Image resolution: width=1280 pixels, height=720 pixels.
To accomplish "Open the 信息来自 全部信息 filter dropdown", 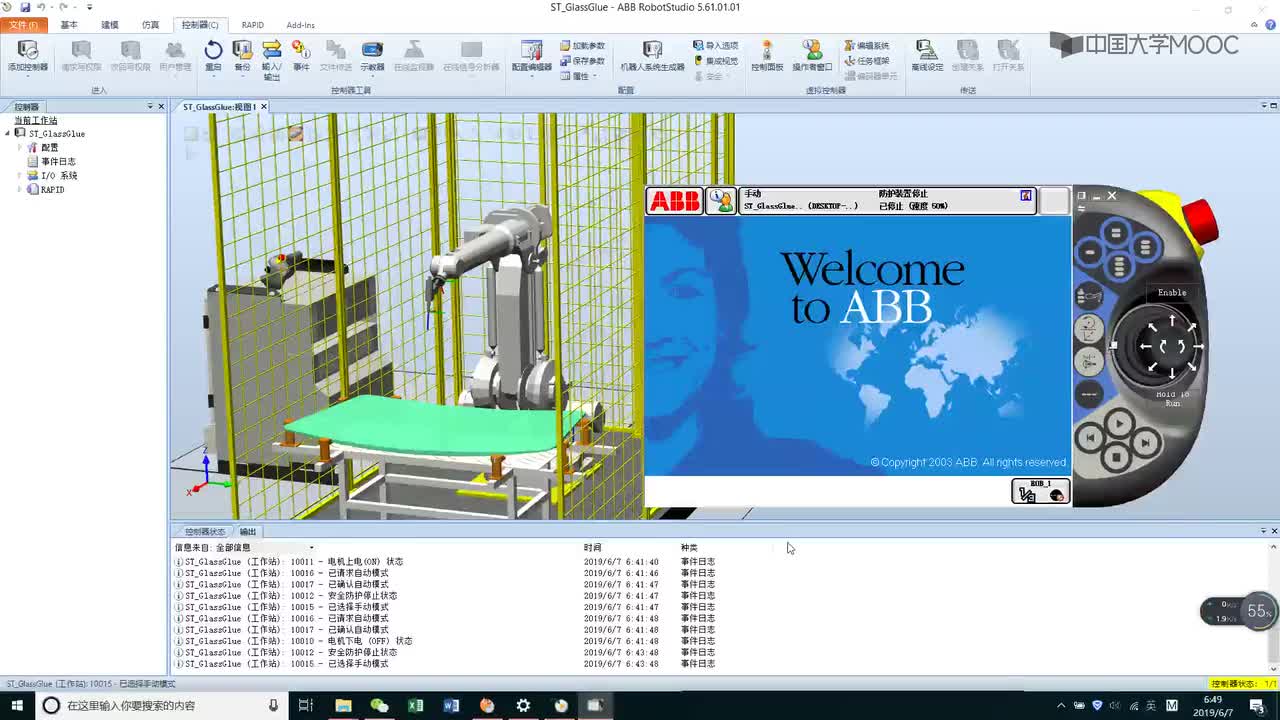I will (311, 547).
